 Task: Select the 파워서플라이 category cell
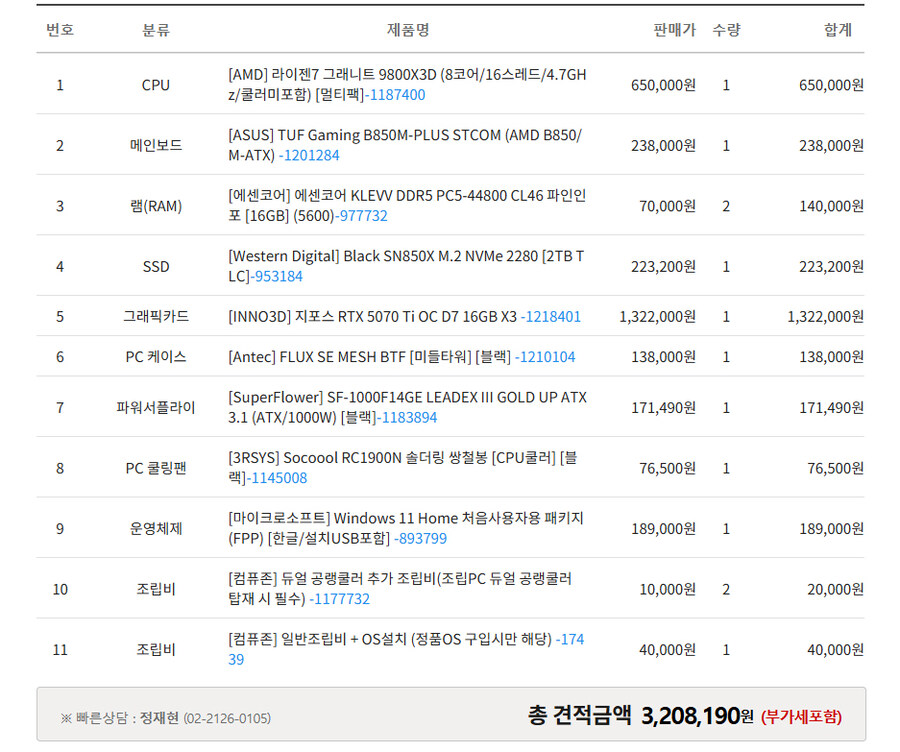pos(156,408)
